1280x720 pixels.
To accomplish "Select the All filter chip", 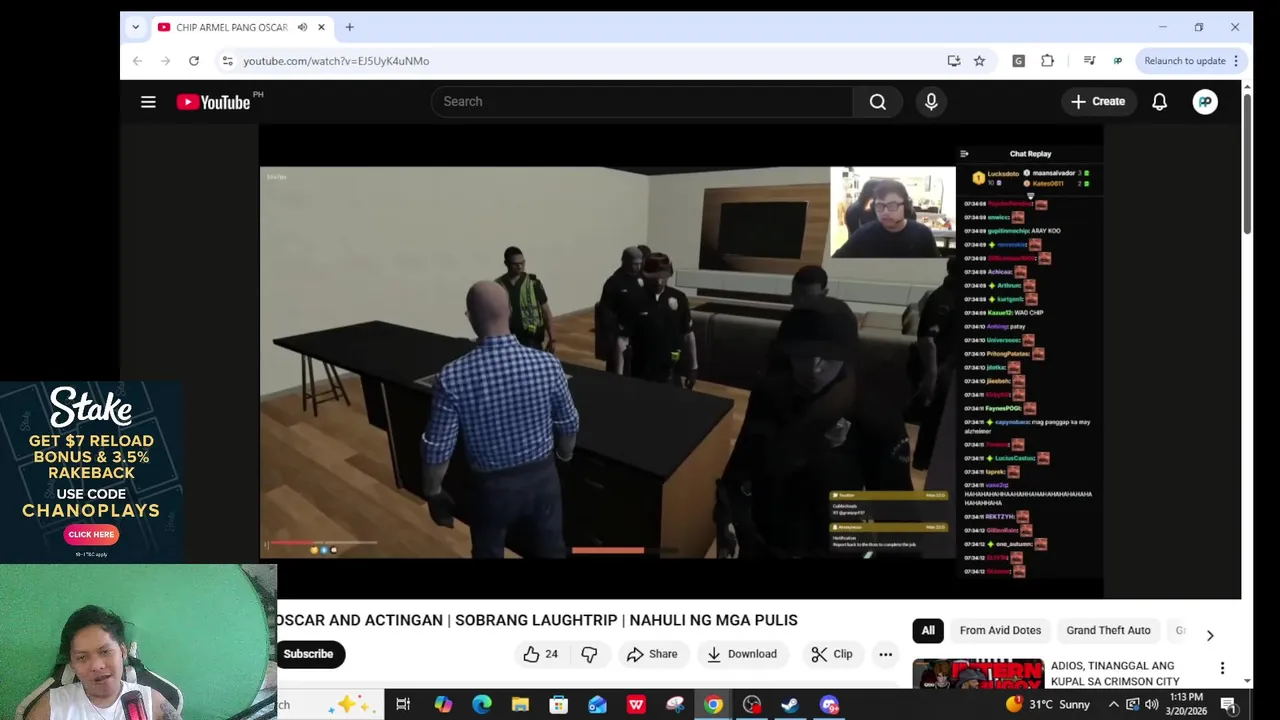I will tap(928, 630).
